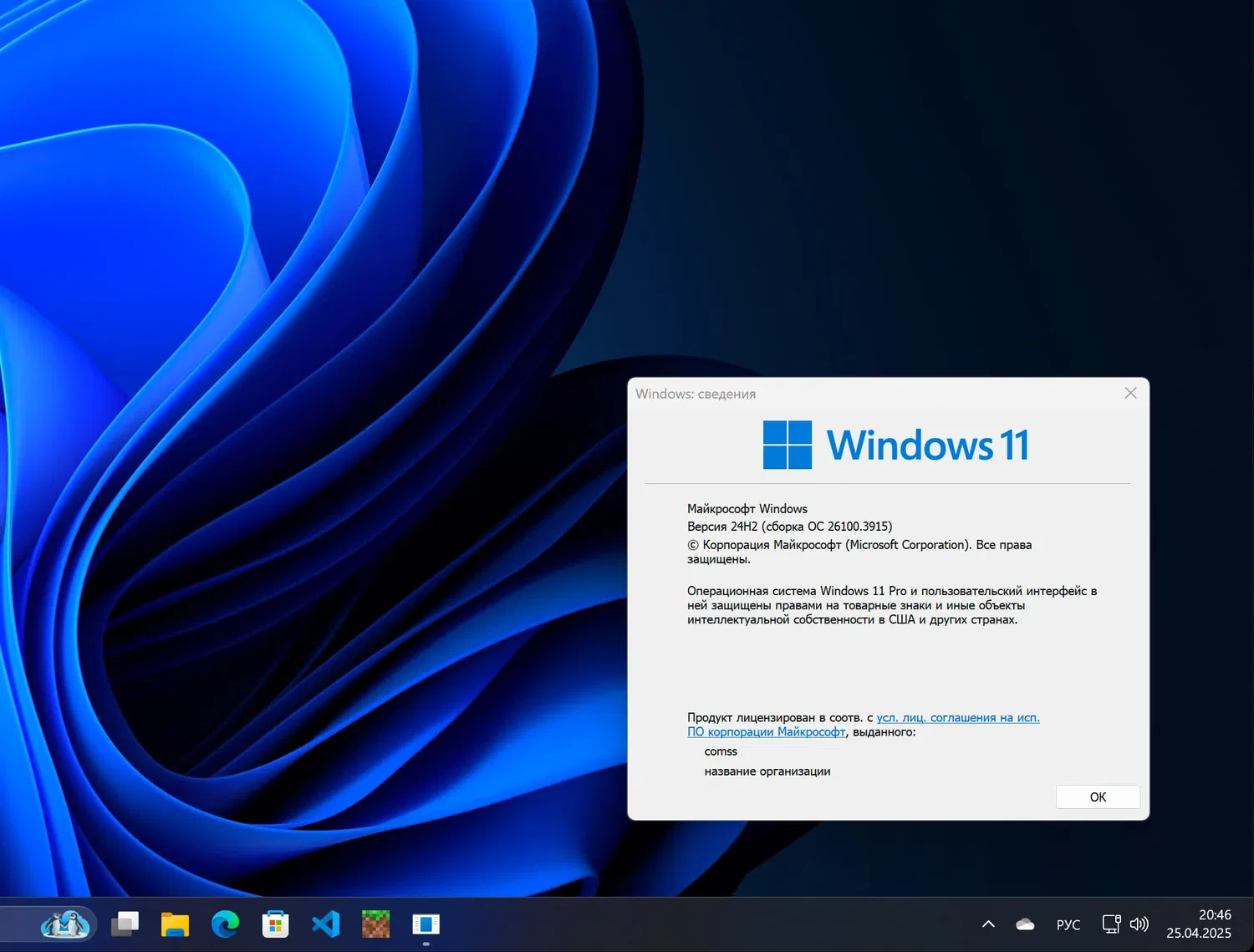Screen dimensions: 1254x952
Task: Launch Visual Studio Code from the taskbar
Action: point(325,924)
